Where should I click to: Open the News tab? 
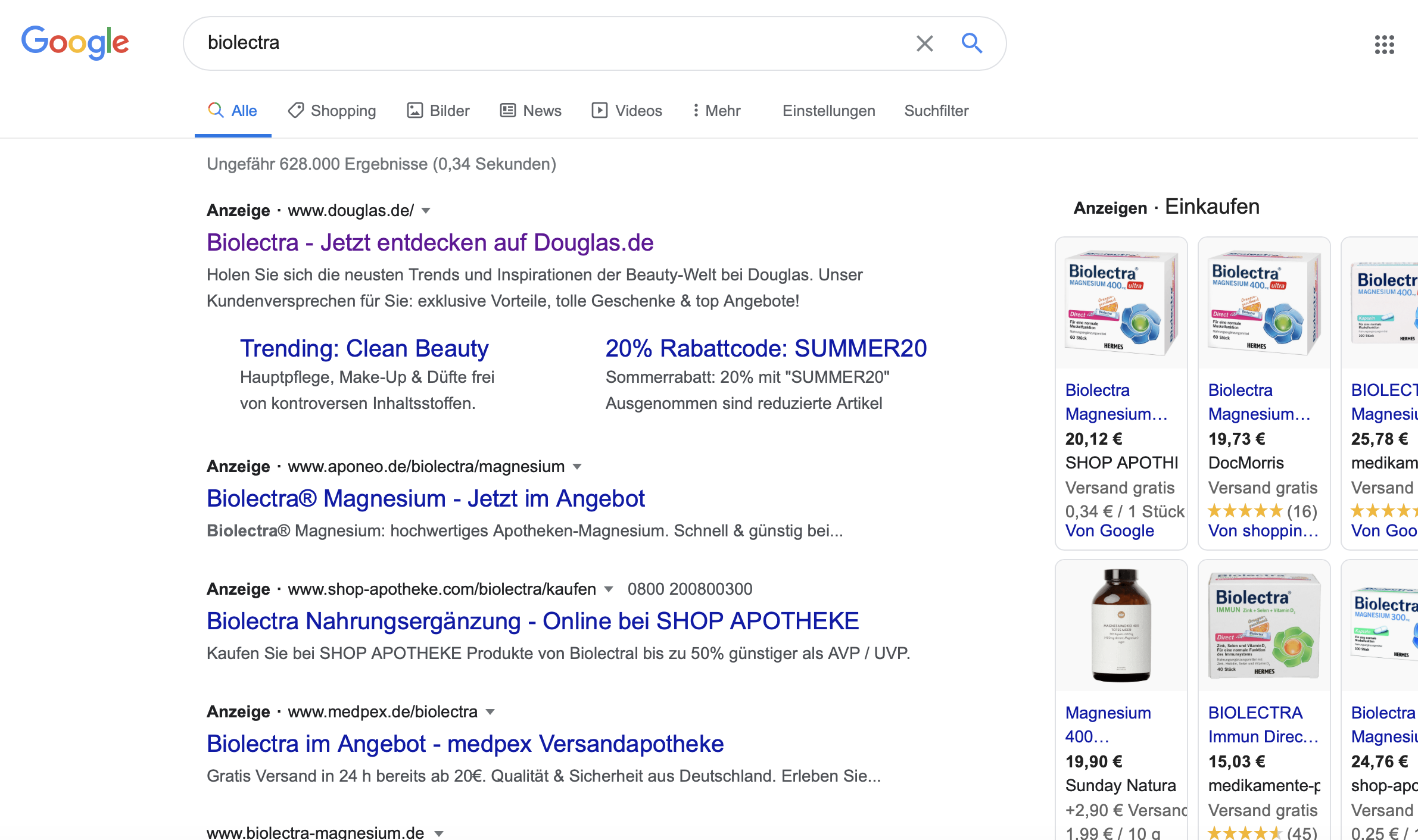[531, 111]
